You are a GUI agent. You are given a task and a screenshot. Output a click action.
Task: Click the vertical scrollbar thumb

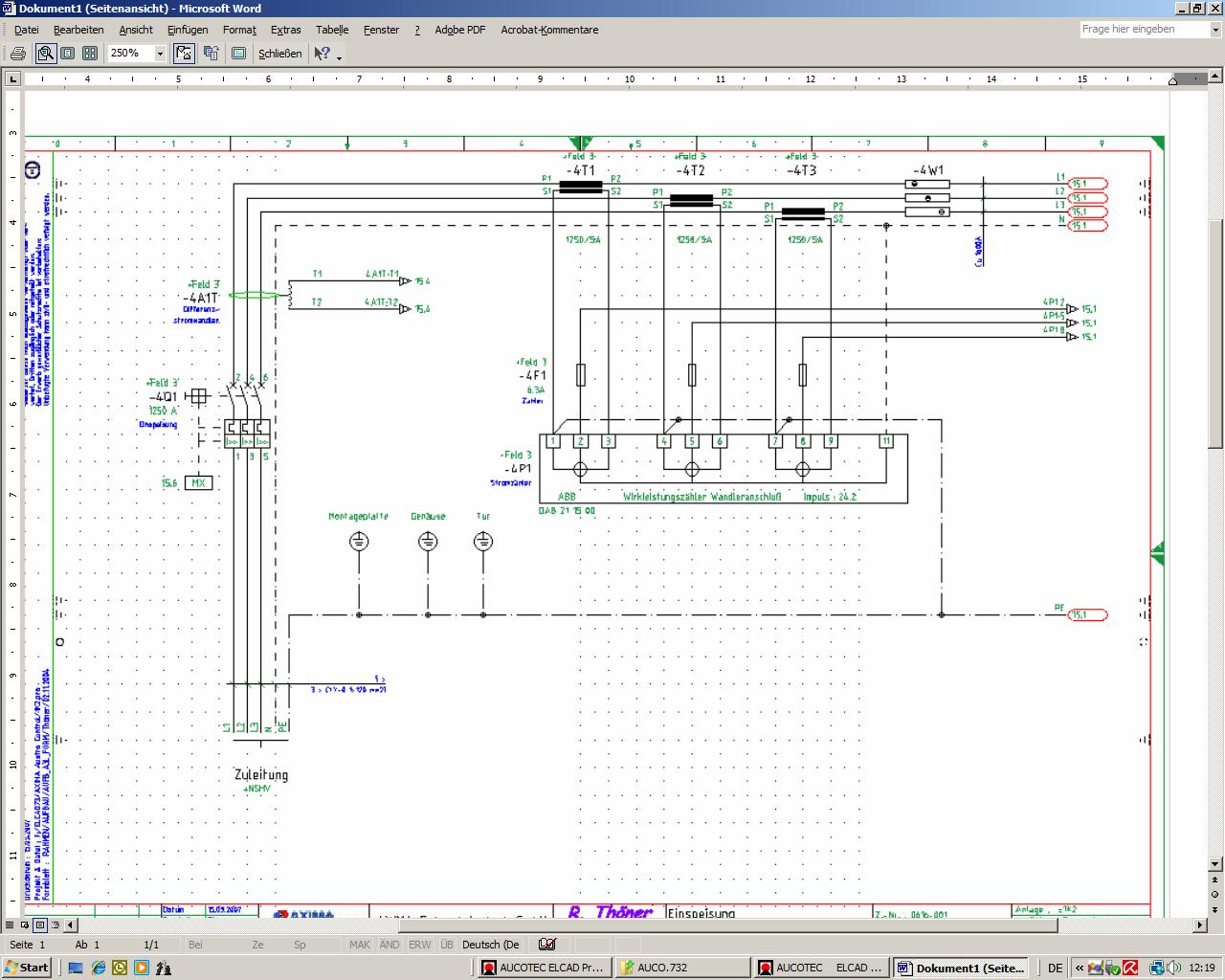(1216, 334)
